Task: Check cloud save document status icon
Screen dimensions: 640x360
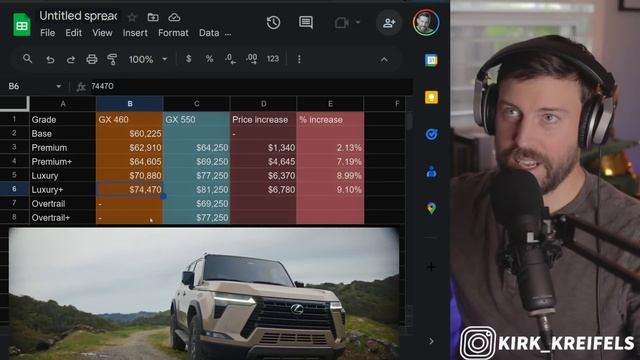Action: click(x=174, y=17)
